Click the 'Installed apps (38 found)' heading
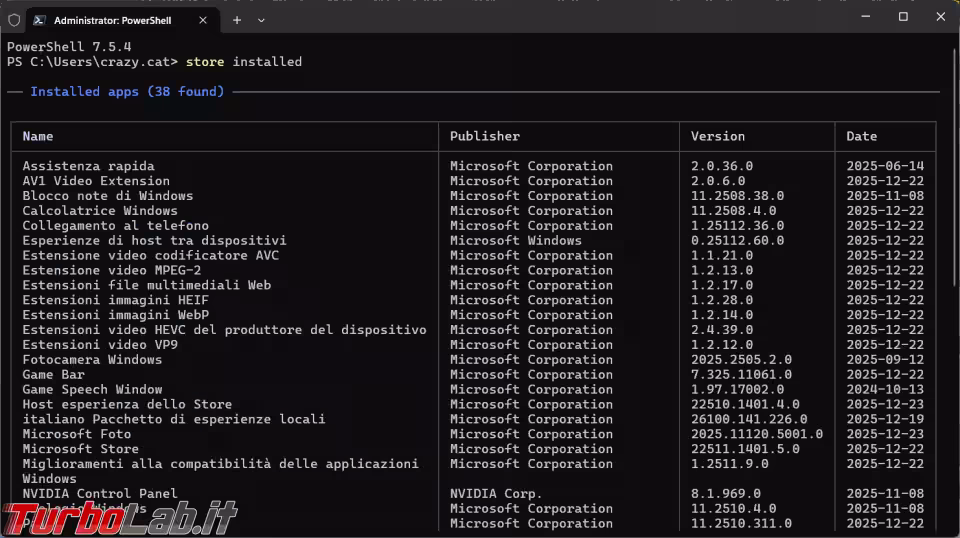 point(127,92)
